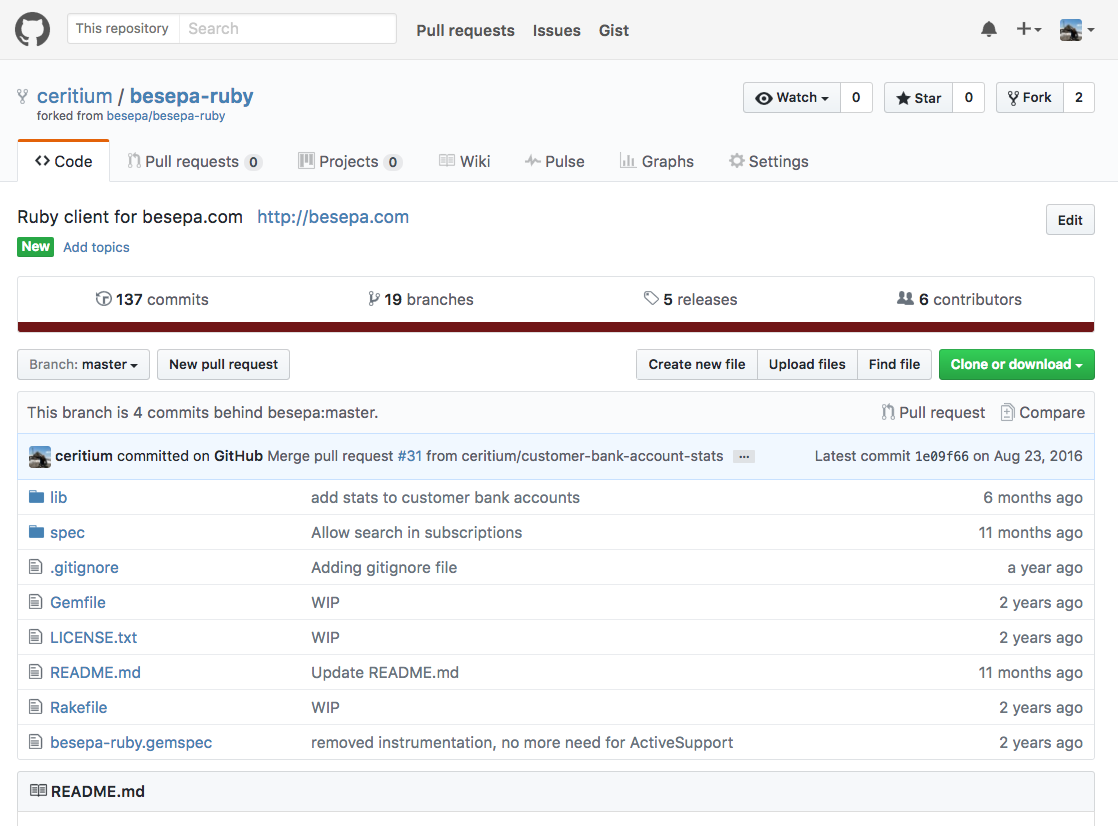Open Pull requests from the top navigation
Image resolution: width=1118 pixels, height=826 pixels.
click(x=465, y=30)
